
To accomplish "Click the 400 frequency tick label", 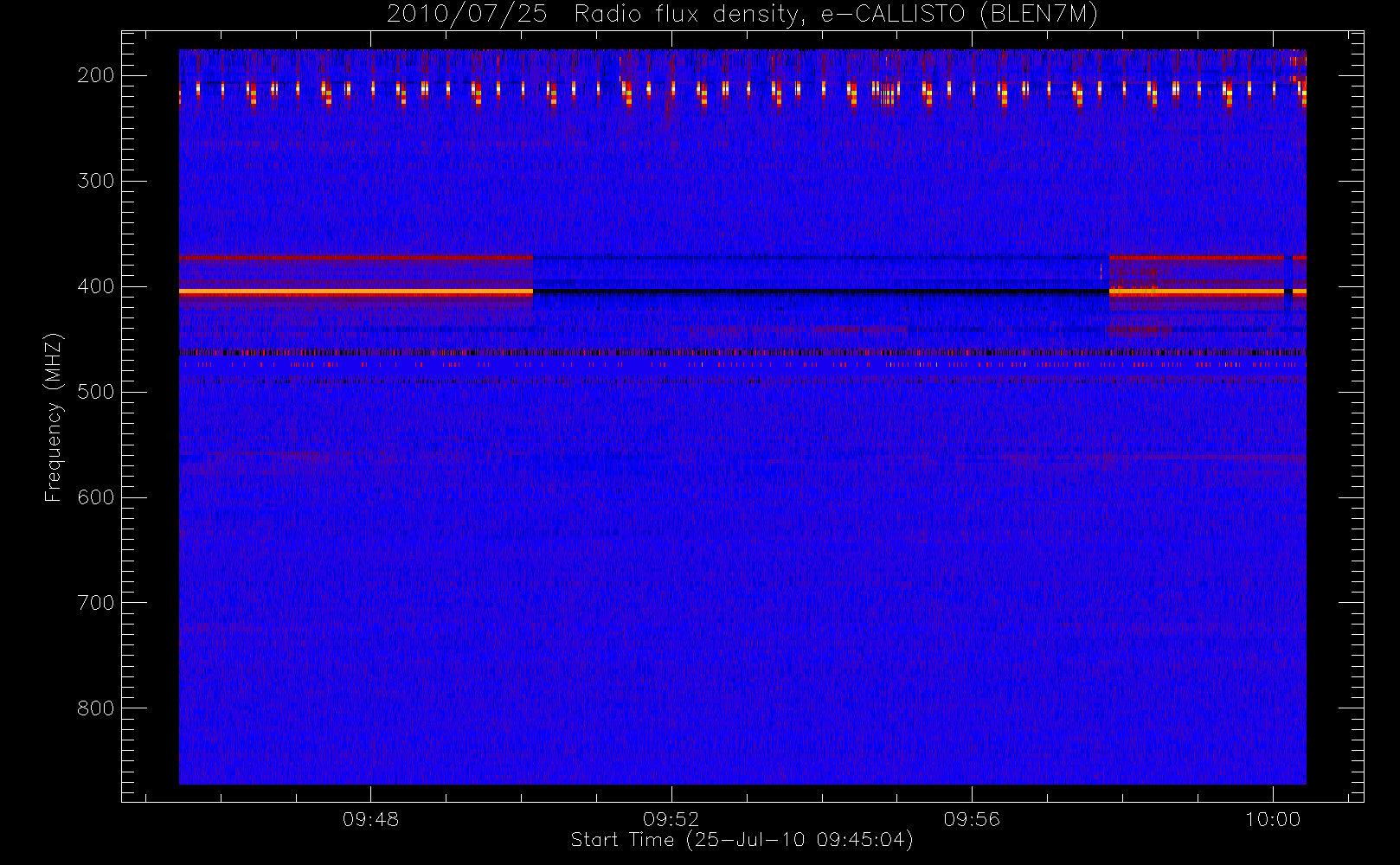I will tap(96, 286).
